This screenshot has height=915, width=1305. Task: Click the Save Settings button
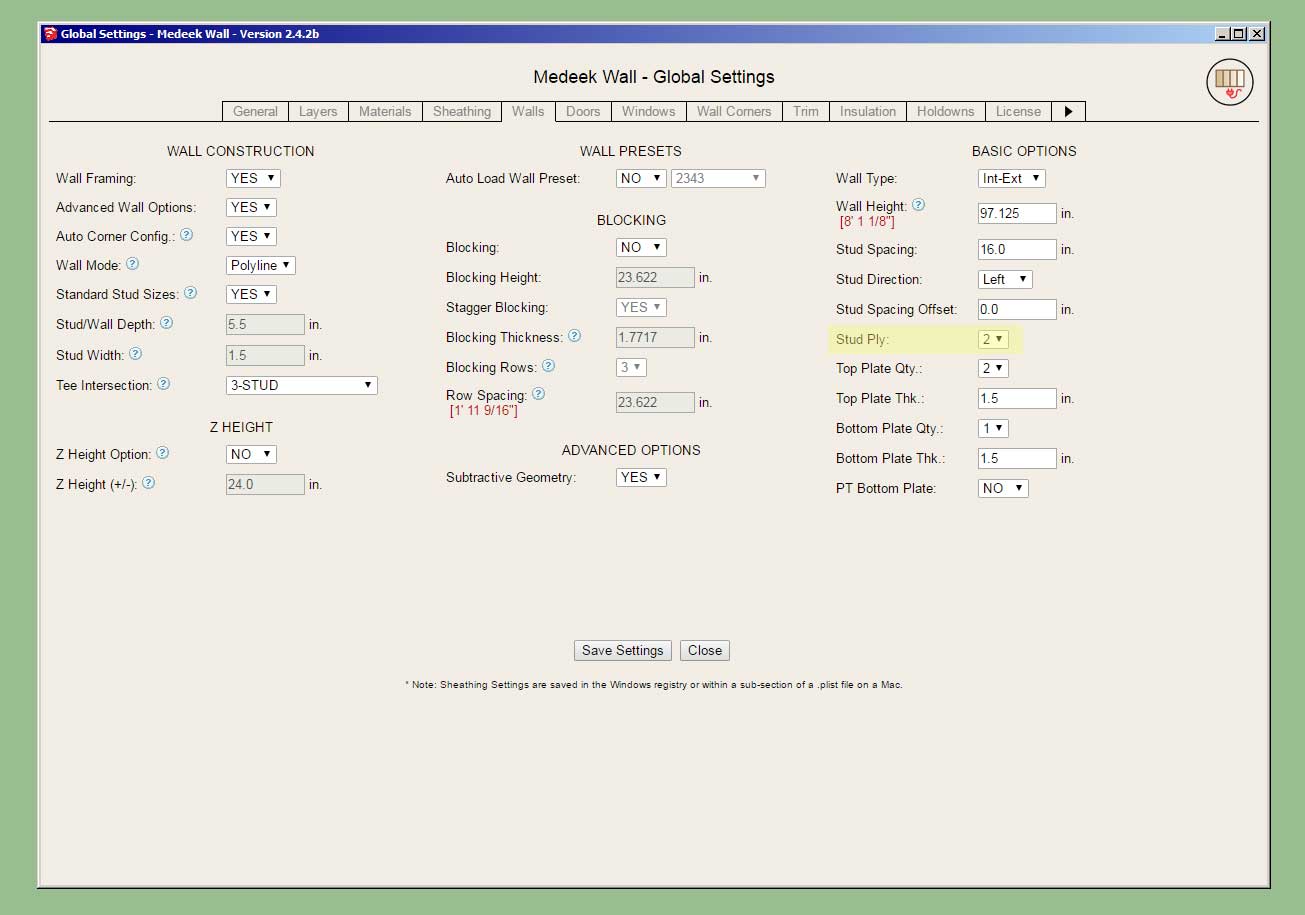[x=623, y=650]
